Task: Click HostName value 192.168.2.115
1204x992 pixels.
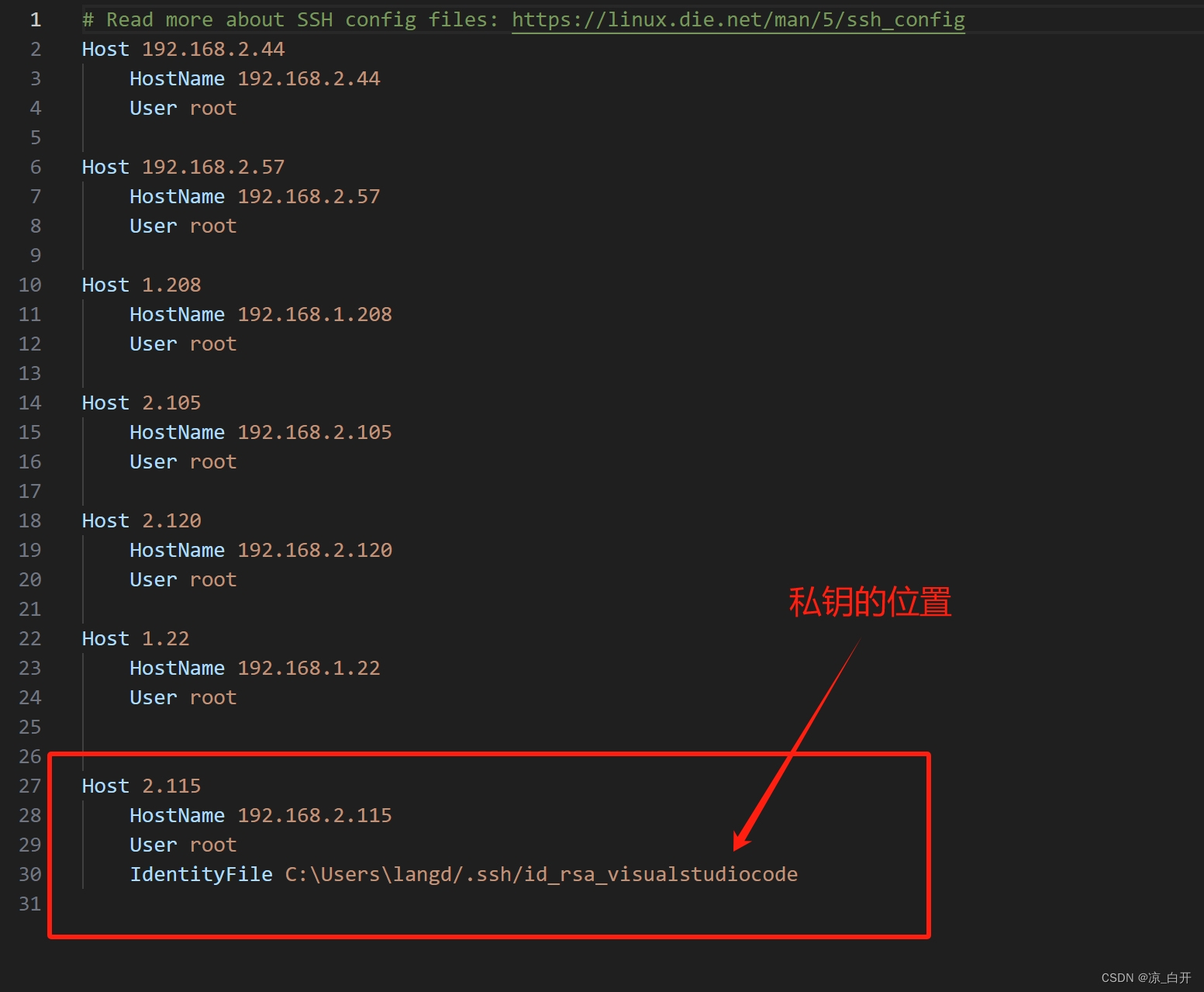Action: click(314, 815)
